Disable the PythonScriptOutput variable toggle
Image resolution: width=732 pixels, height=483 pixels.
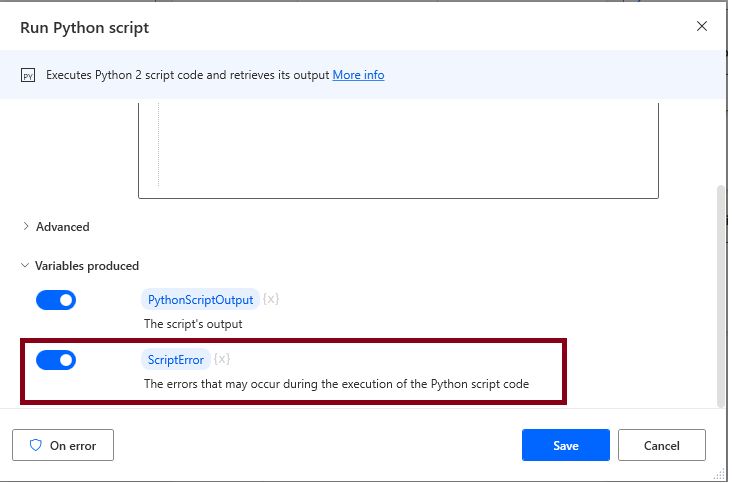56,300
